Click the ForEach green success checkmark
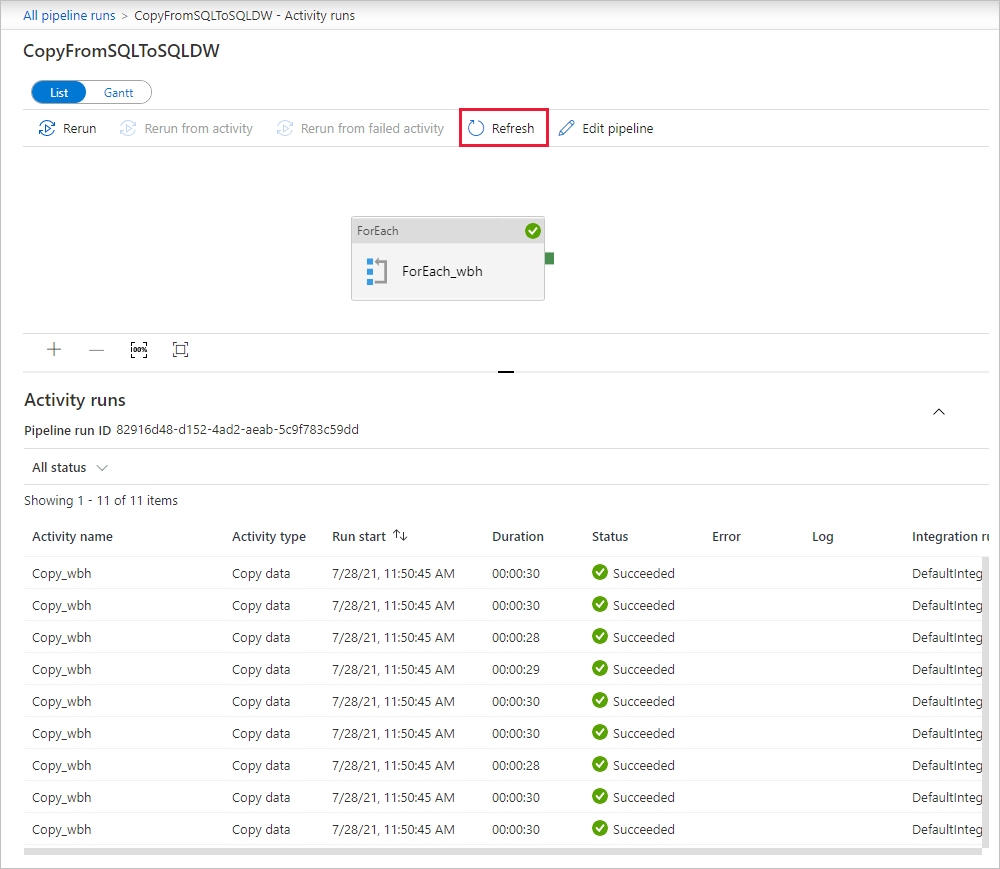Screen dimensions: 1000x869 [533, 231]
